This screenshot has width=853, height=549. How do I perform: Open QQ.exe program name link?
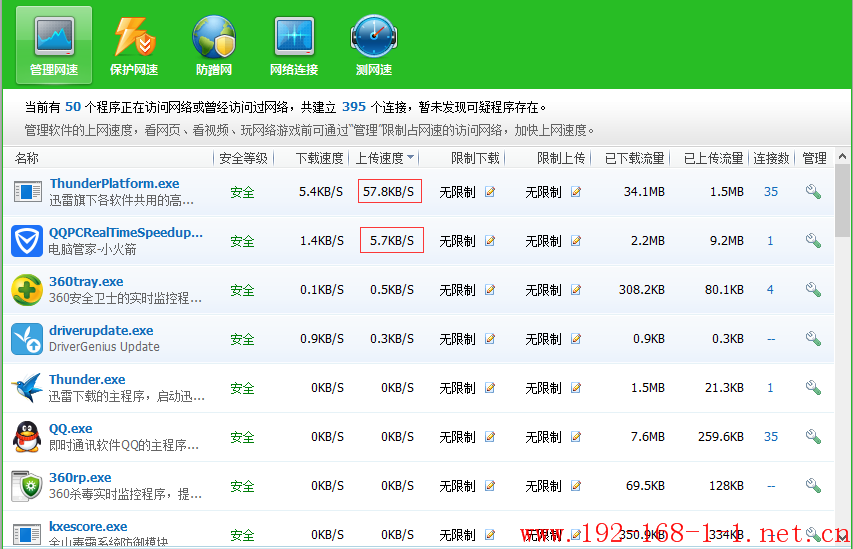coord(71,428)
